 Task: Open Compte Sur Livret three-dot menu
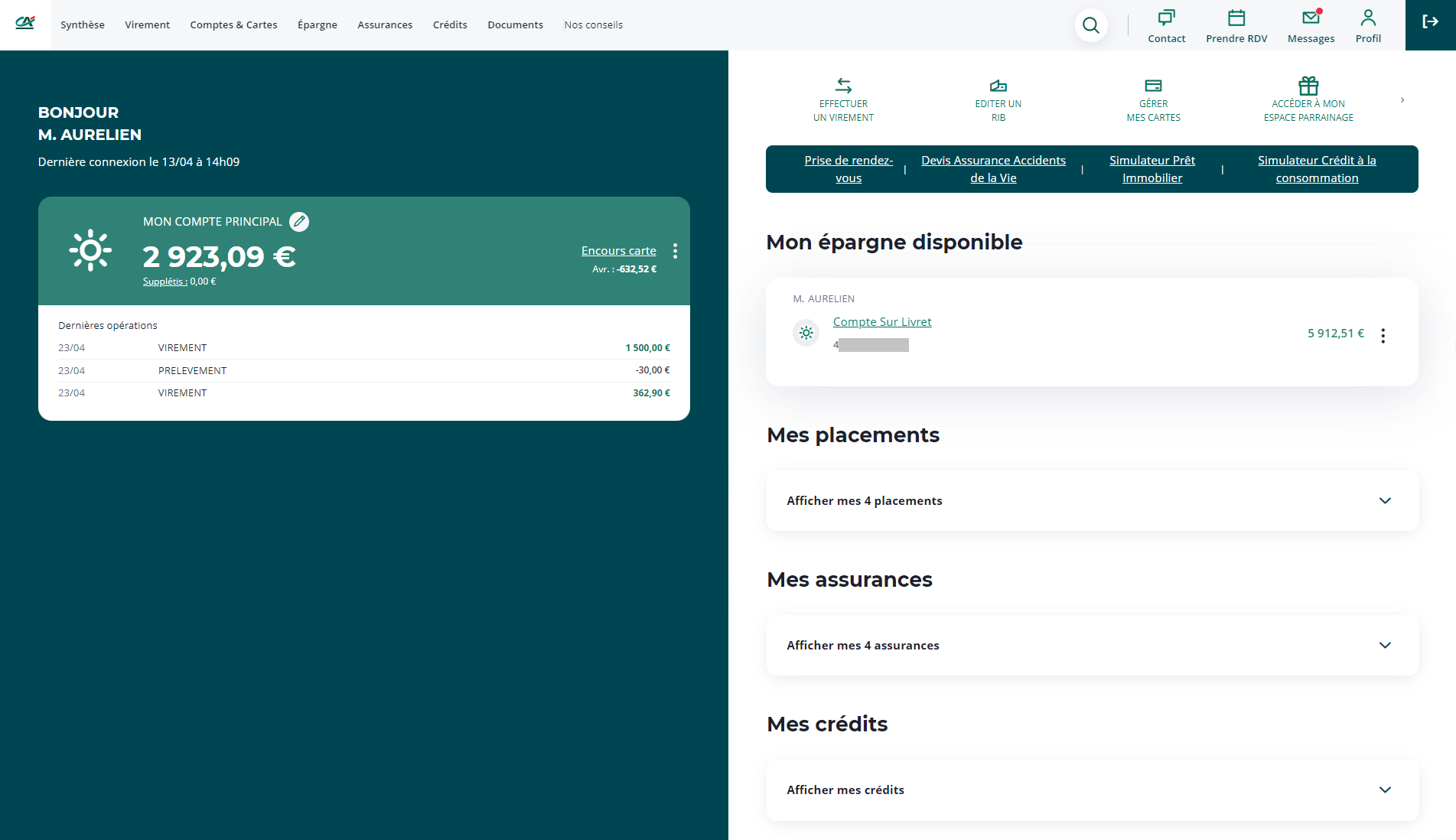tap(1383, 335)
